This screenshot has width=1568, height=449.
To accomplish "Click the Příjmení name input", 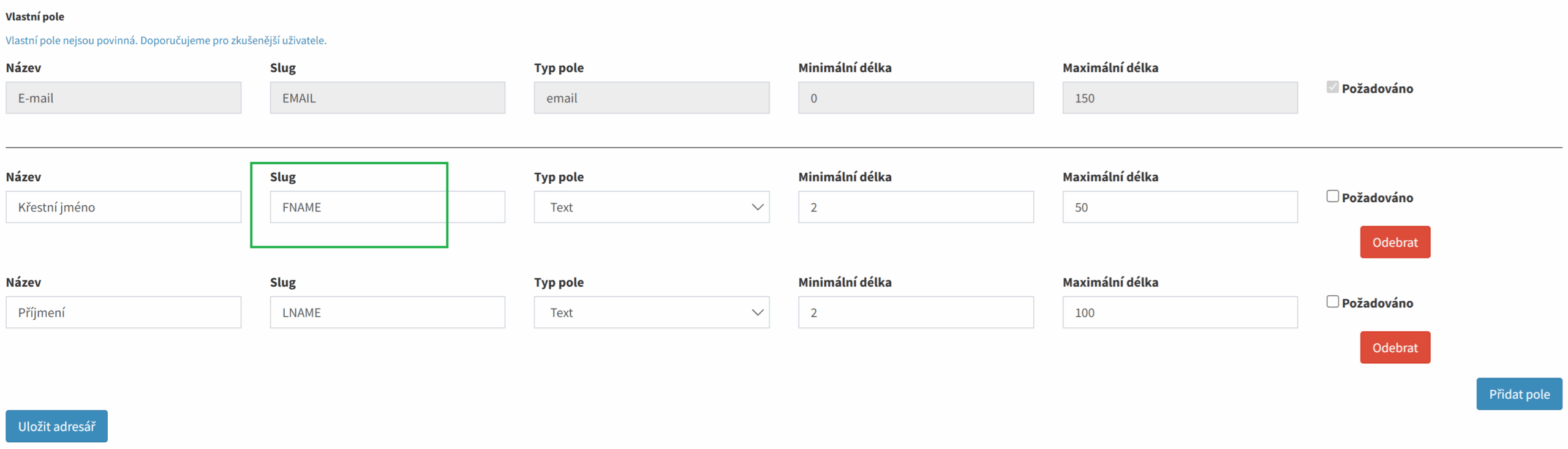I will (x=123, y=312).
